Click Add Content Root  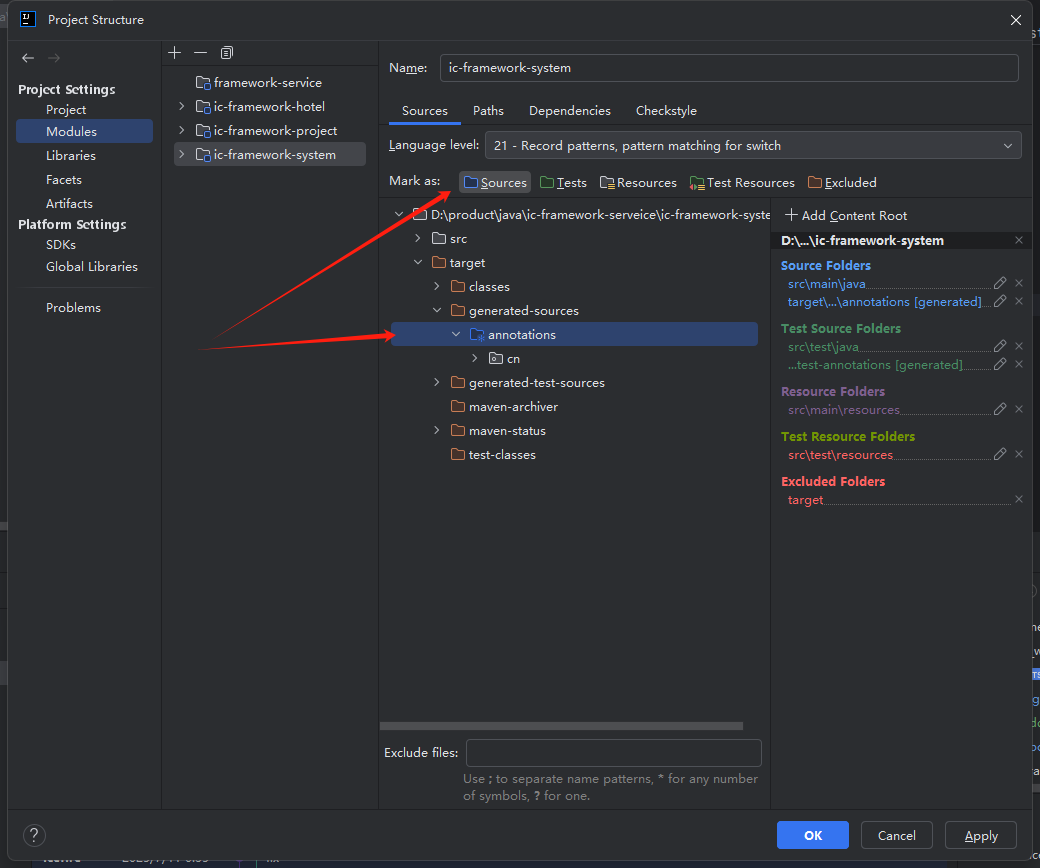coord(846,216)
